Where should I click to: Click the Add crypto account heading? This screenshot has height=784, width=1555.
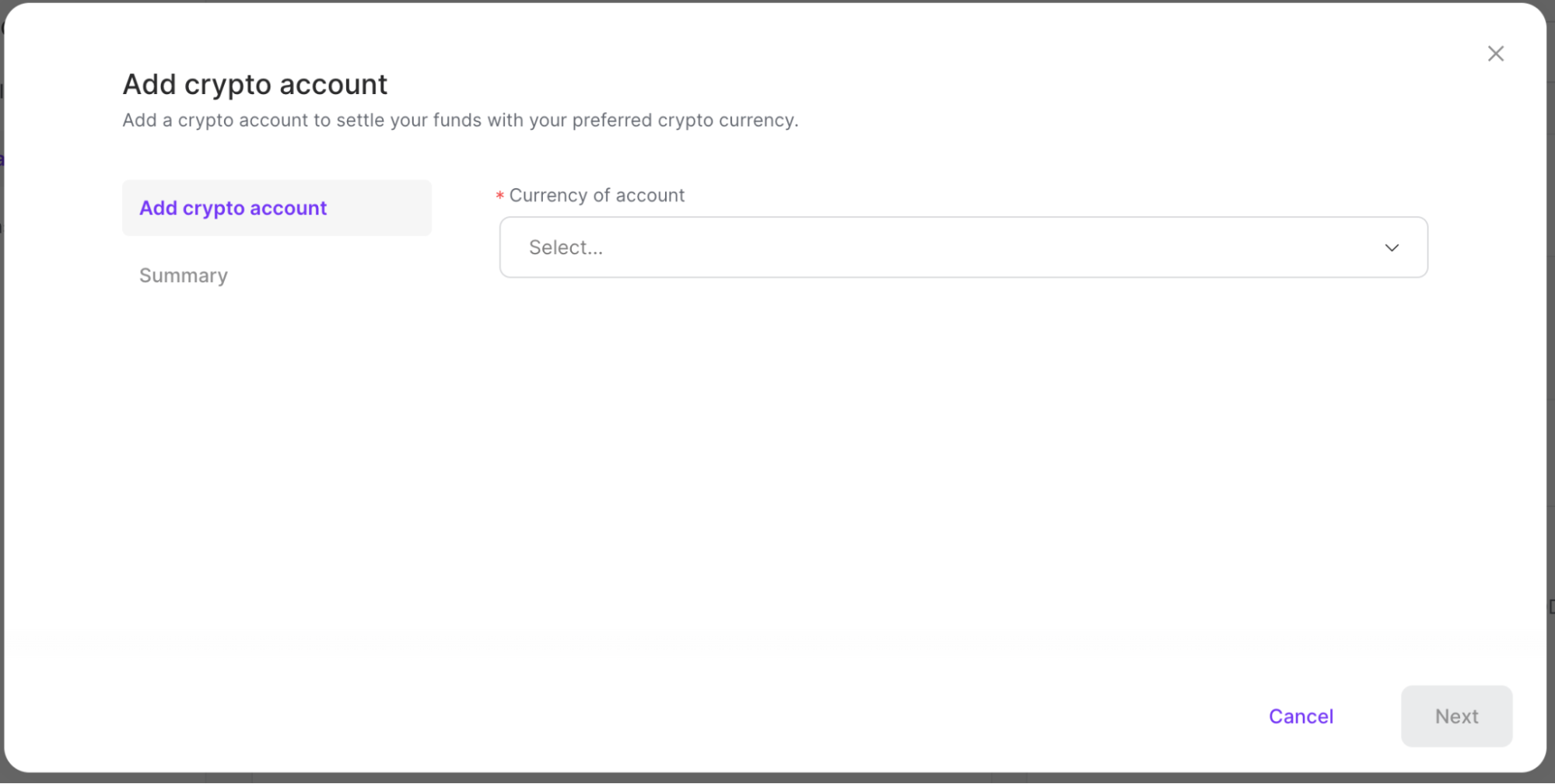254,84
